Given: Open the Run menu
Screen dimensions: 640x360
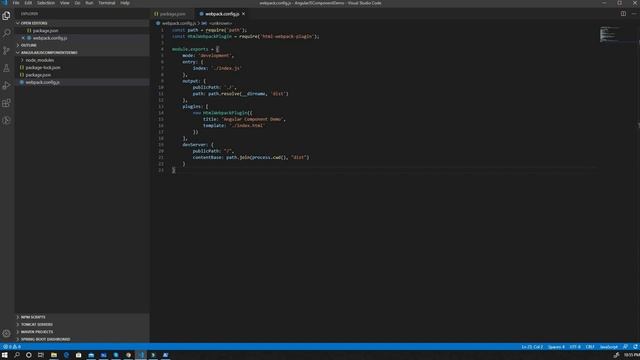Looking at the screenshot, I should click(x=89, y=3).
